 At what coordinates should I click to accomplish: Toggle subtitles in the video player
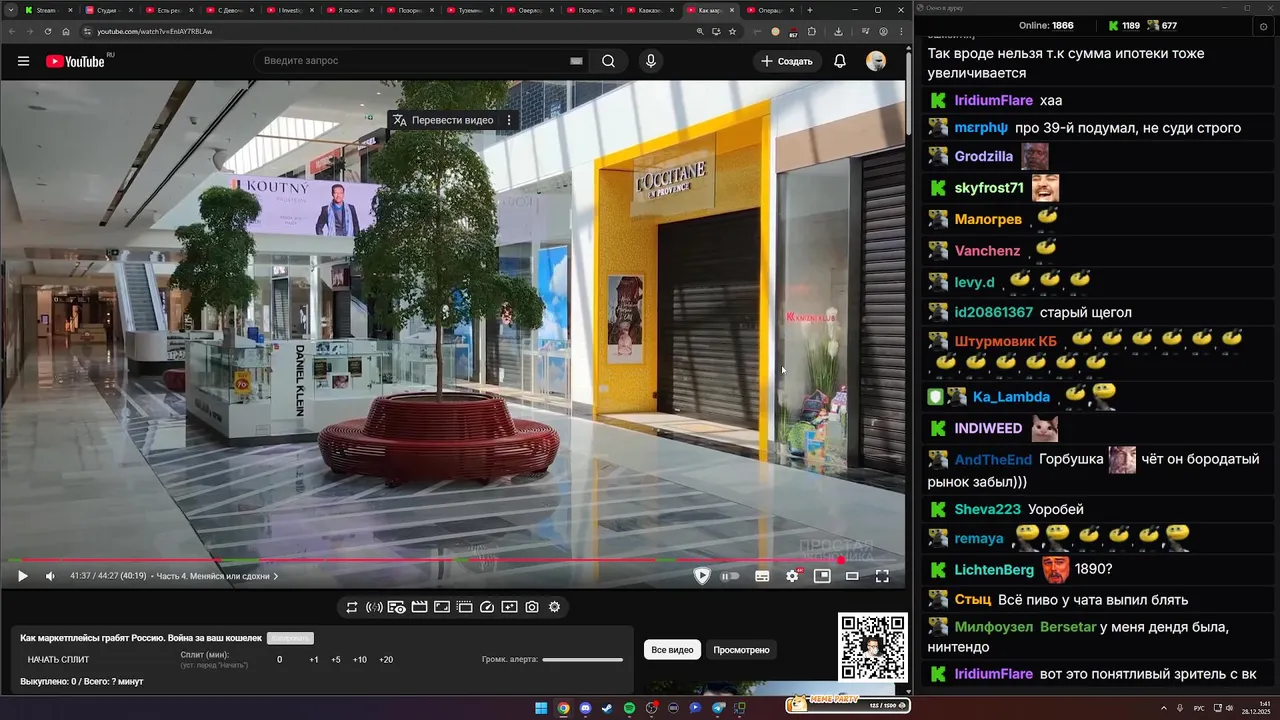pos(762,576)
